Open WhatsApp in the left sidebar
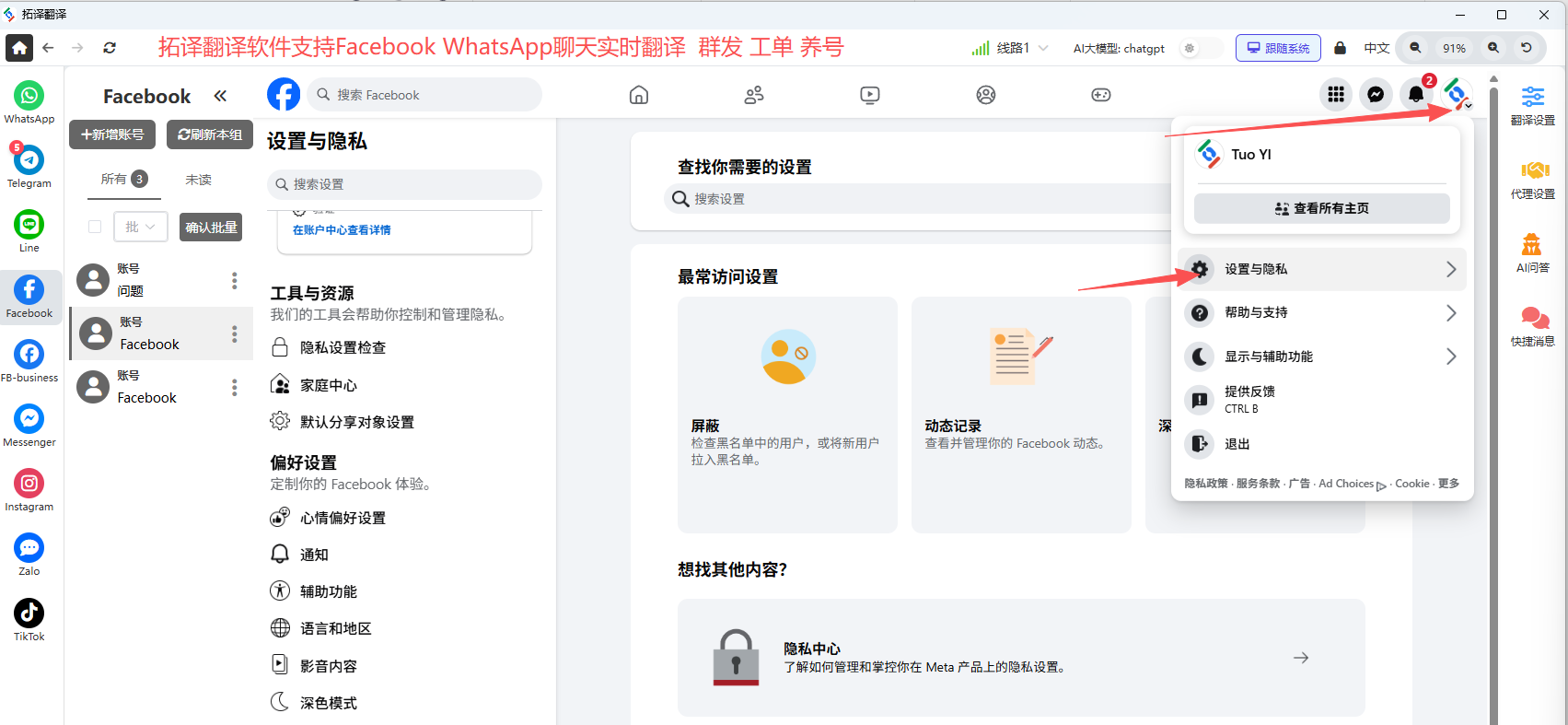1568x725 pixels. [x=29, y=101]
